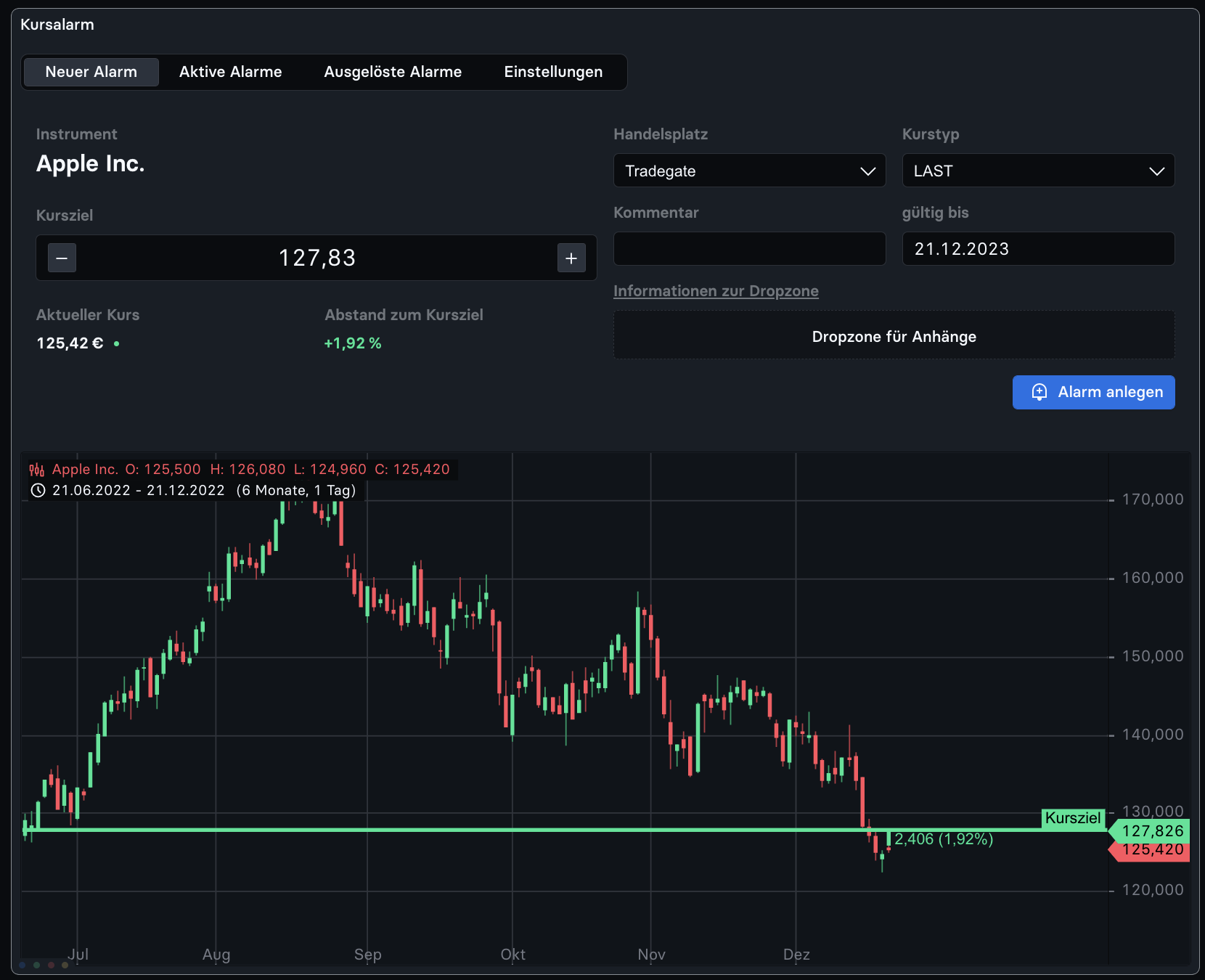The width and height of the screenshot is (1205, 980).
Task: Click the Dez label on time axis
Action: click(796, 955)
